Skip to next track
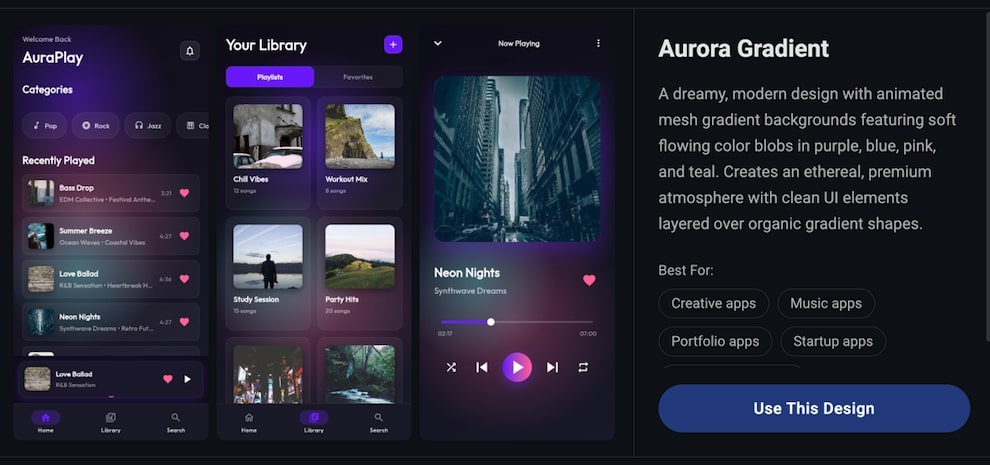The height and width of the screenshot is (465, 990). click(552, 367)
